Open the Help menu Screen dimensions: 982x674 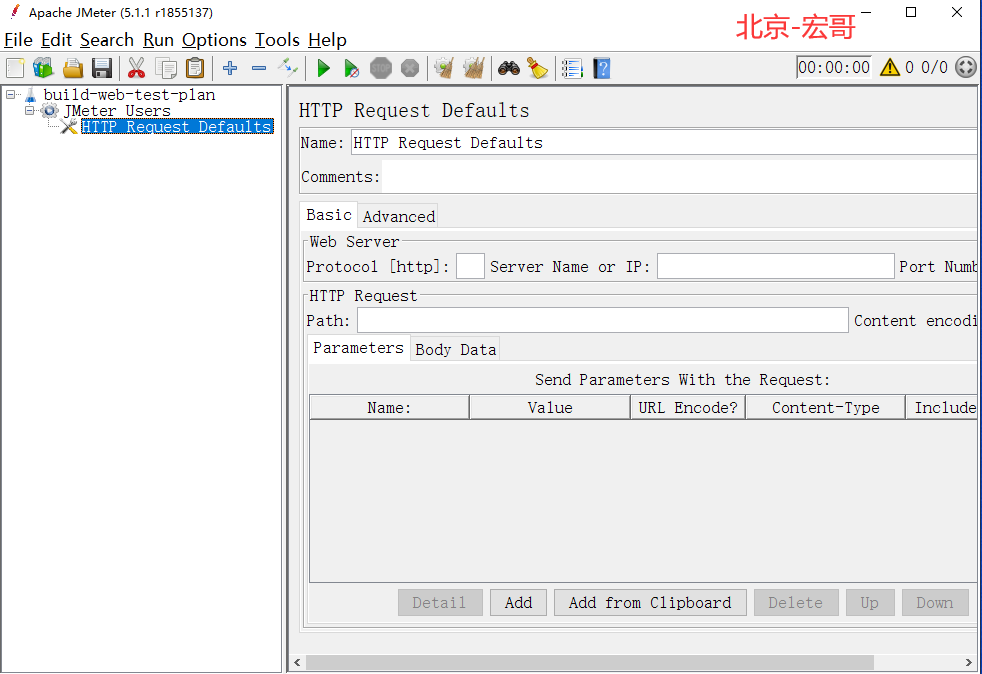(x=328, y=40)
